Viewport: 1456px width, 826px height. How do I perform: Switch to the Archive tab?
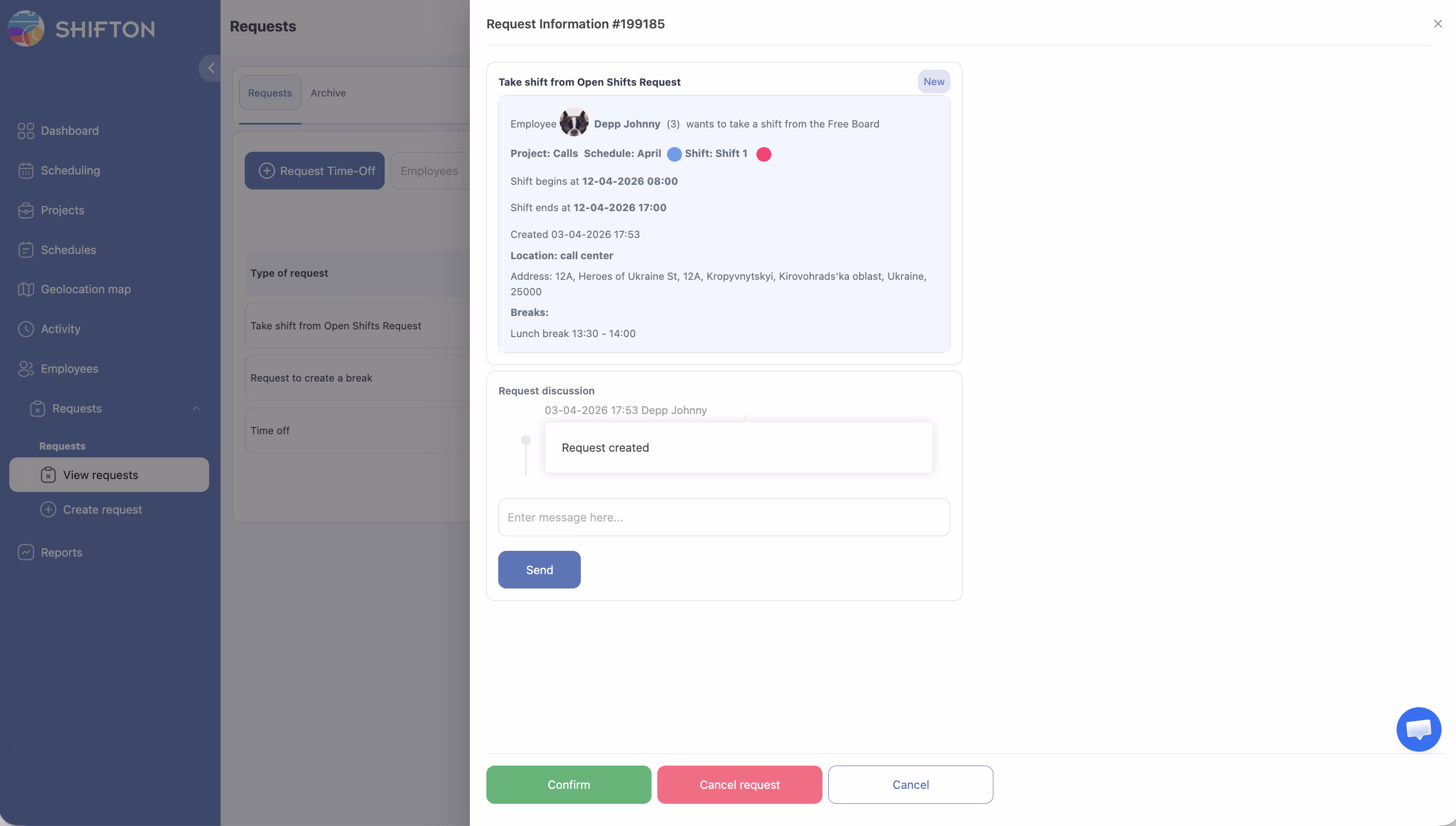(328, 93)
